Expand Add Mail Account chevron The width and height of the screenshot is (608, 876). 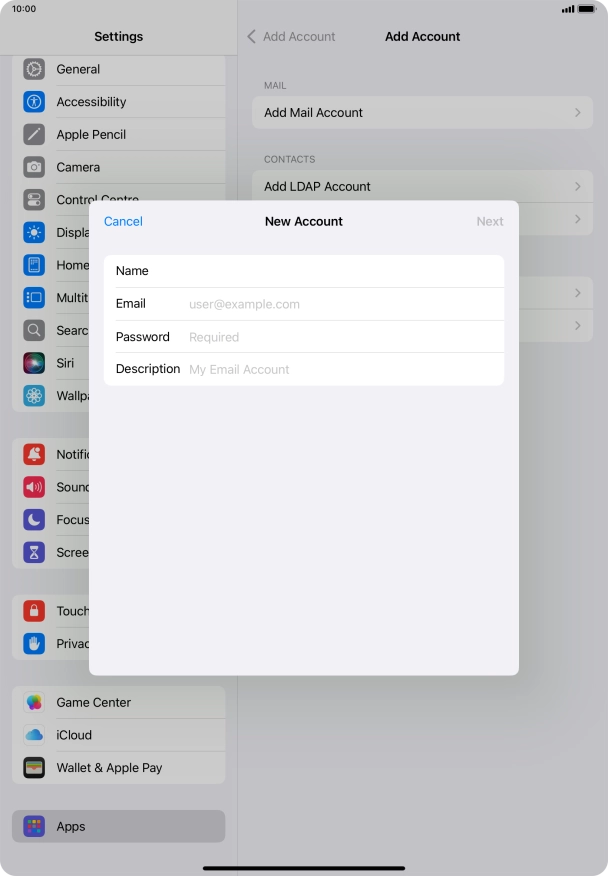(x=577, y=113)
